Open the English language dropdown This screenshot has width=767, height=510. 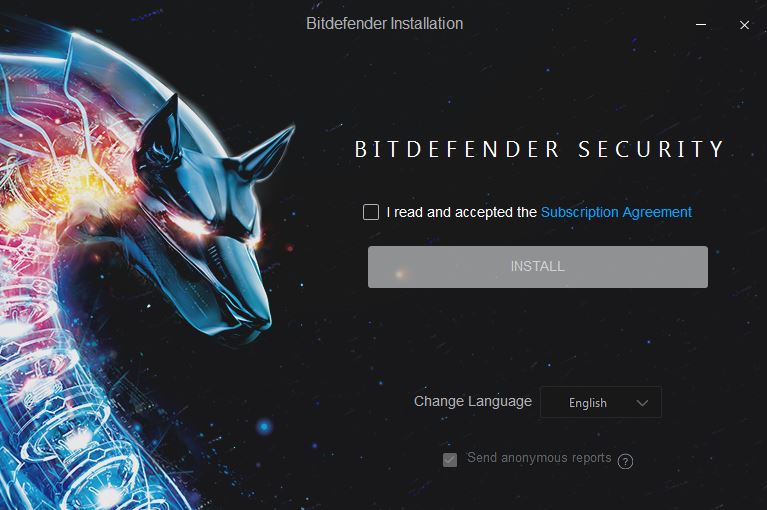click(x=601, y=402)
